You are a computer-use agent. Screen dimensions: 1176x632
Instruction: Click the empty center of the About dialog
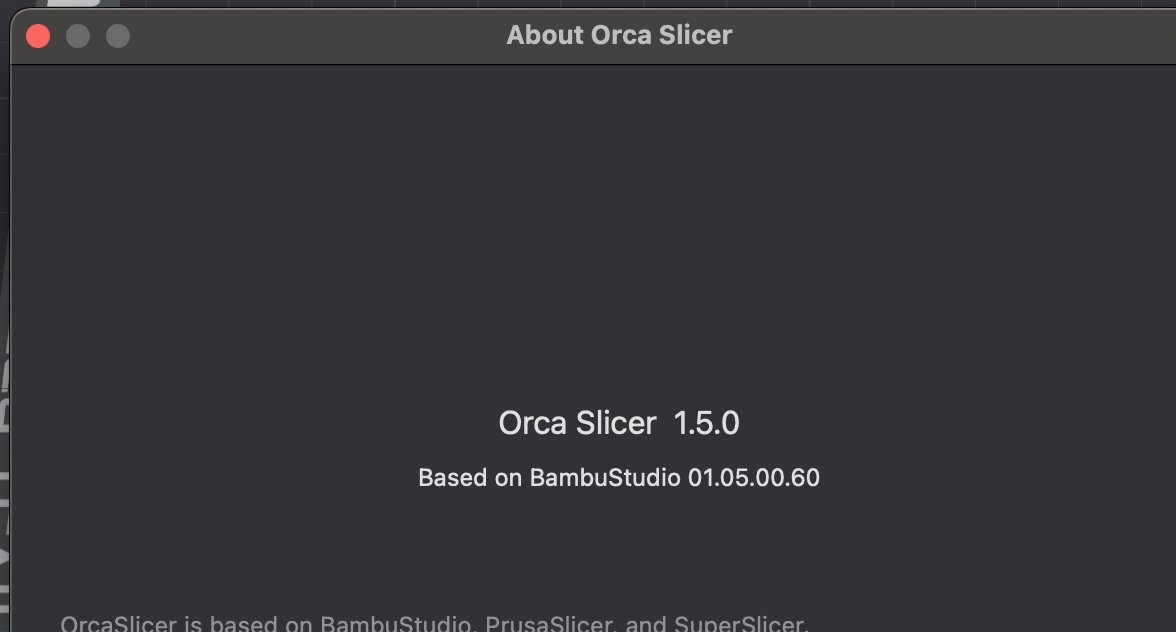tap(600, 250)
